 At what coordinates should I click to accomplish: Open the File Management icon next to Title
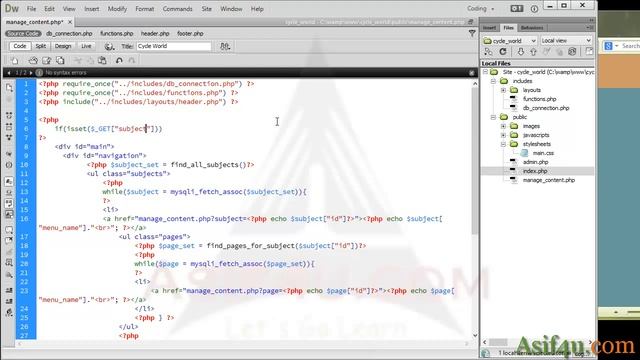[225, 46]
